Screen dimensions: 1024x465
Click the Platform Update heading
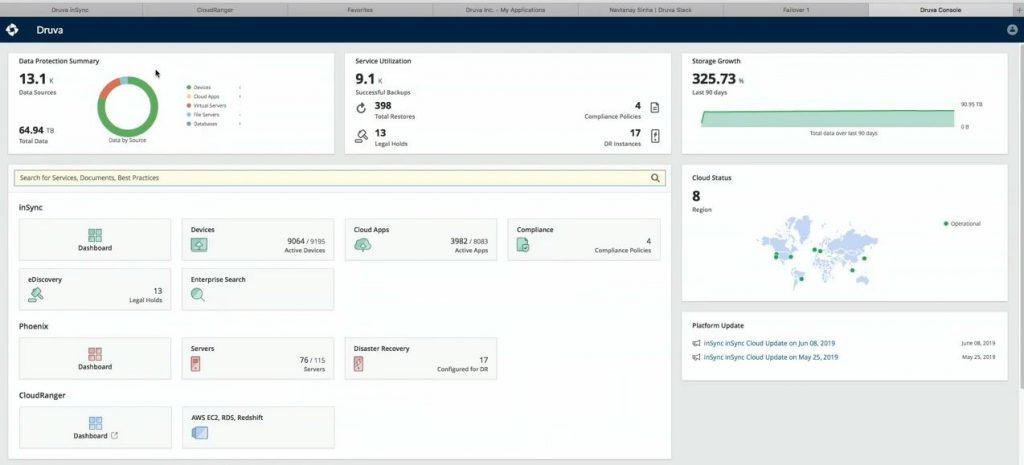(x=718, y=325)
